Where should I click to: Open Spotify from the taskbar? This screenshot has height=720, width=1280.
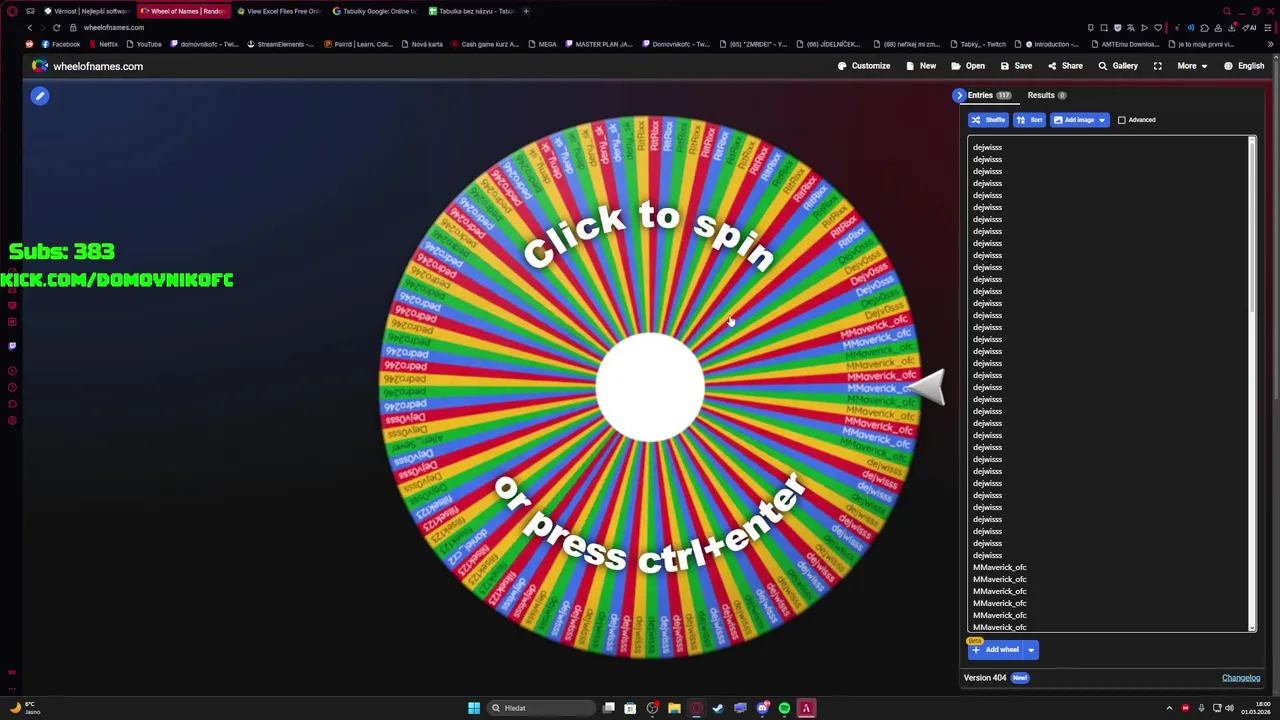pyautogui.click(x=784, y=708)
